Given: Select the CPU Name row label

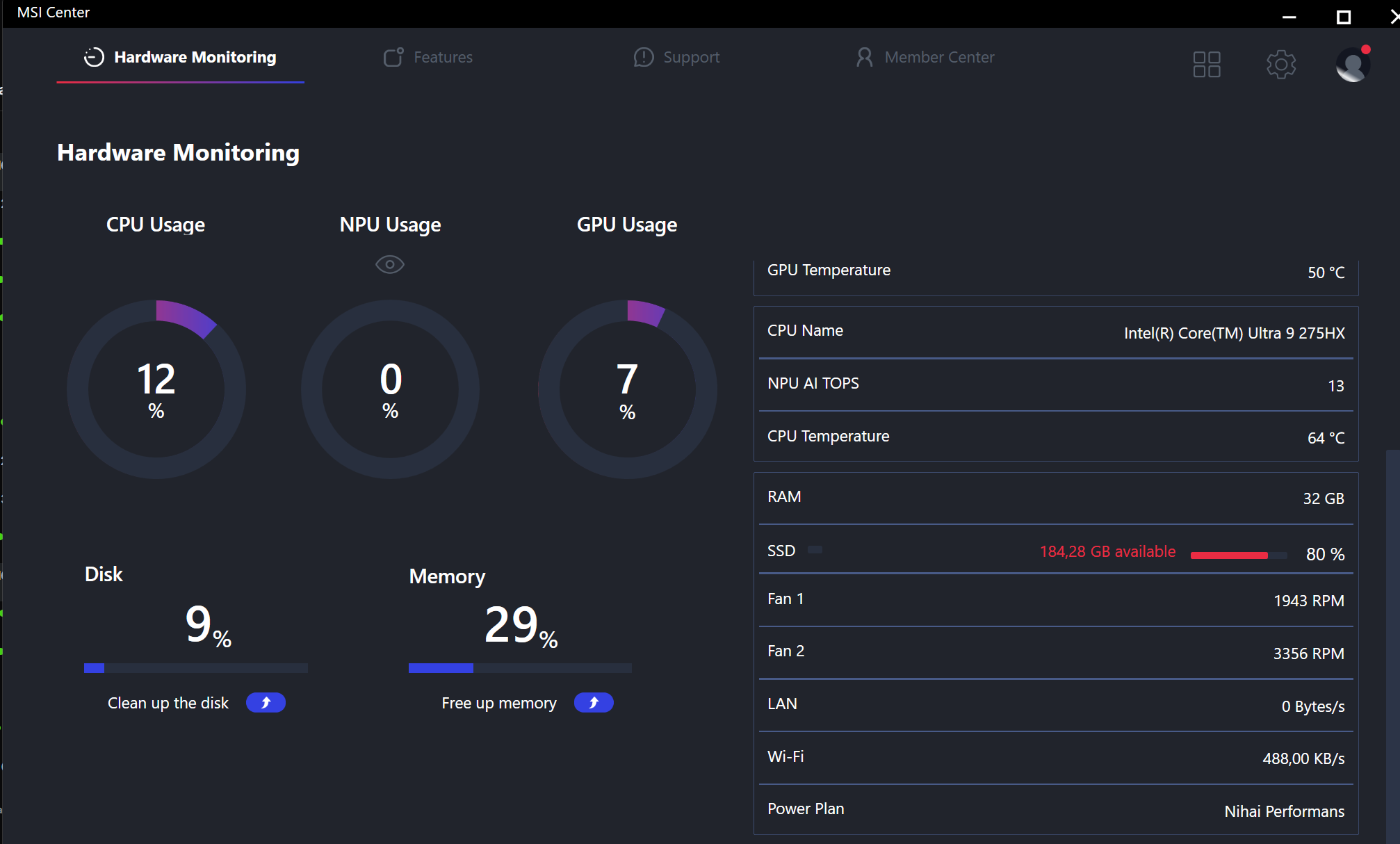Looking at the screenshot, I should pyautogui.click(x=805, y=330).
